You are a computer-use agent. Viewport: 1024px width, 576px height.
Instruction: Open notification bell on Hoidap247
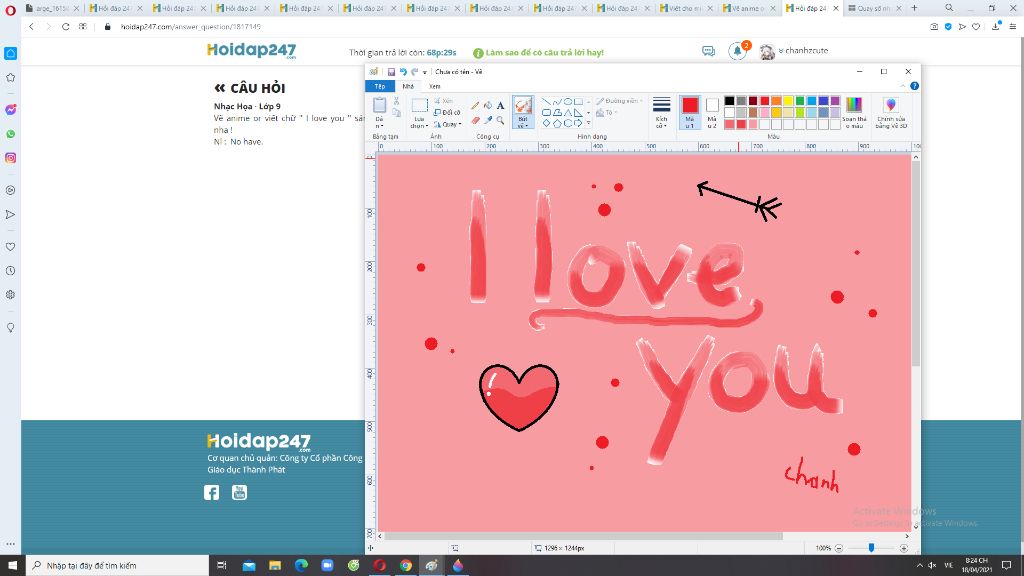click(x=738, y=50)
